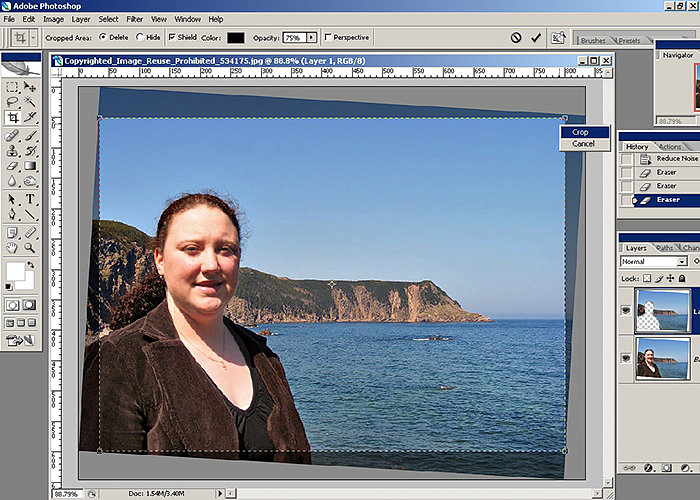This screenshot has height=500, width=700.
Task: Select the Crop tool in the toolbox
Action: [x=12, y=118]
